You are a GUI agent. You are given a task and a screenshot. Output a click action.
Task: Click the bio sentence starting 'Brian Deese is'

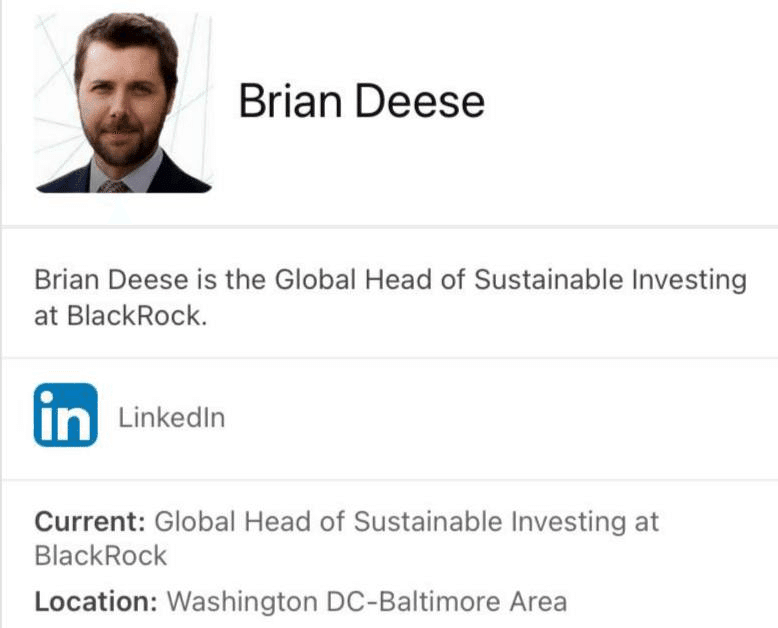coord(390,297)
